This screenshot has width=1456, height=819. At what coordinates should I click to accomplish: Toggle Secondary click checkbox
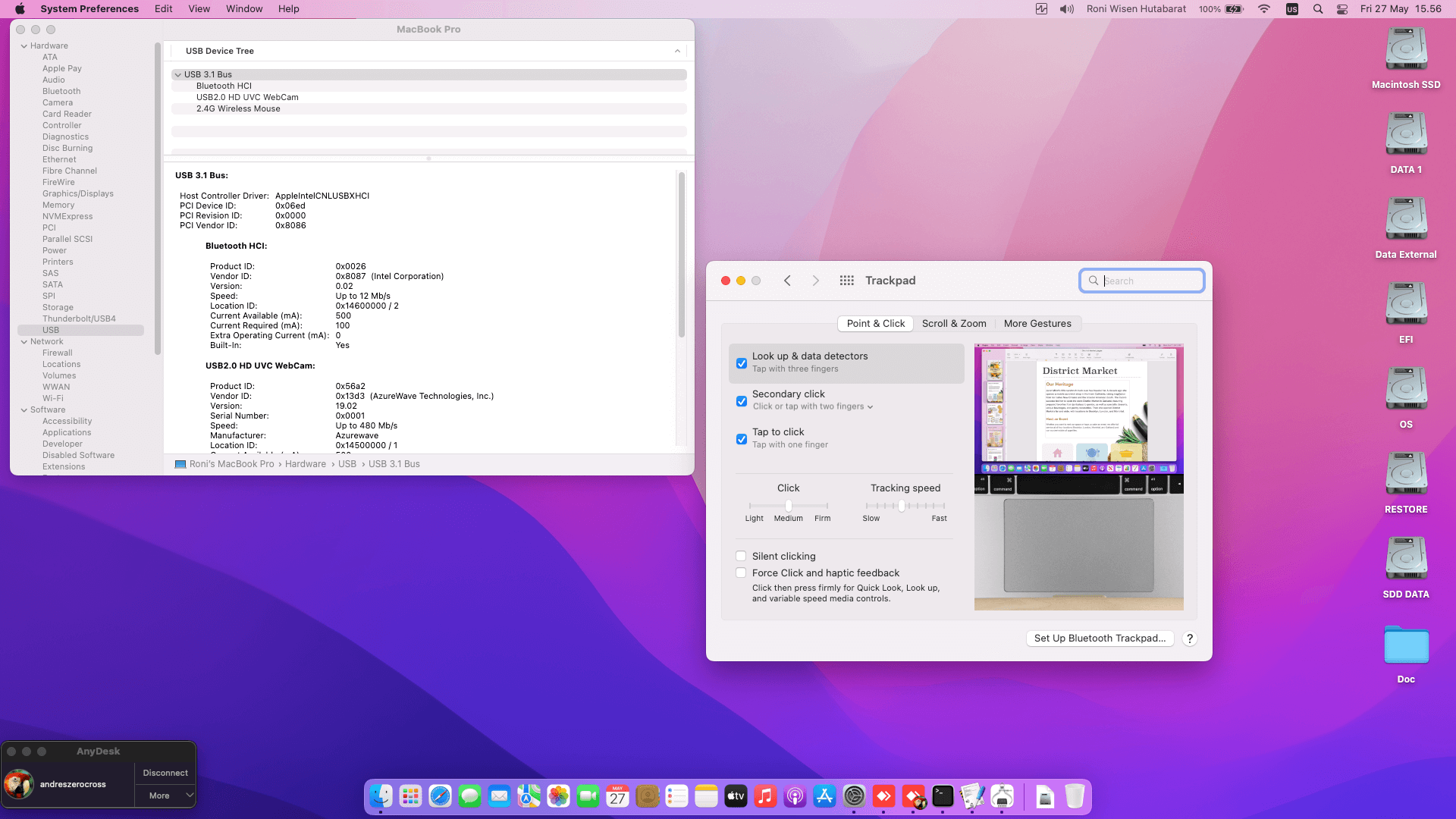(x=742, y=401)
